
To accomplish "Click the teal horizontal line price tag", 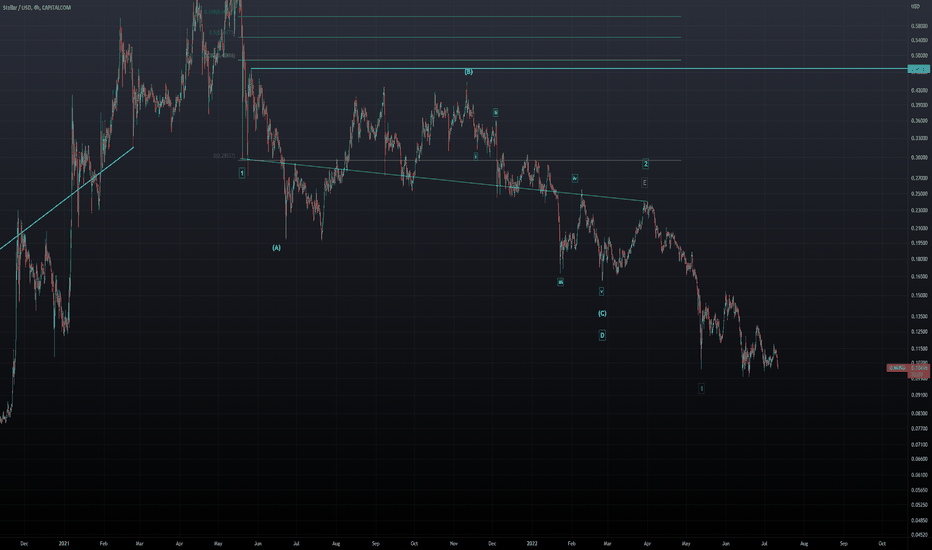I will tap(920, 69).
